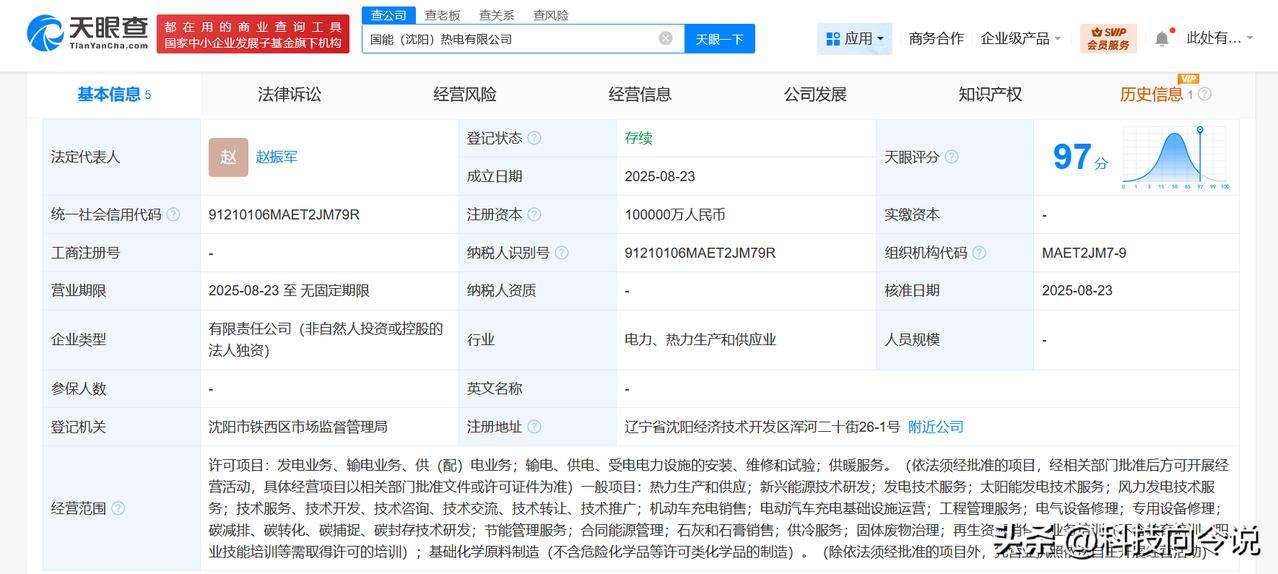
Task: Switch to the 经营信息 tab
Action: point(640,94)
